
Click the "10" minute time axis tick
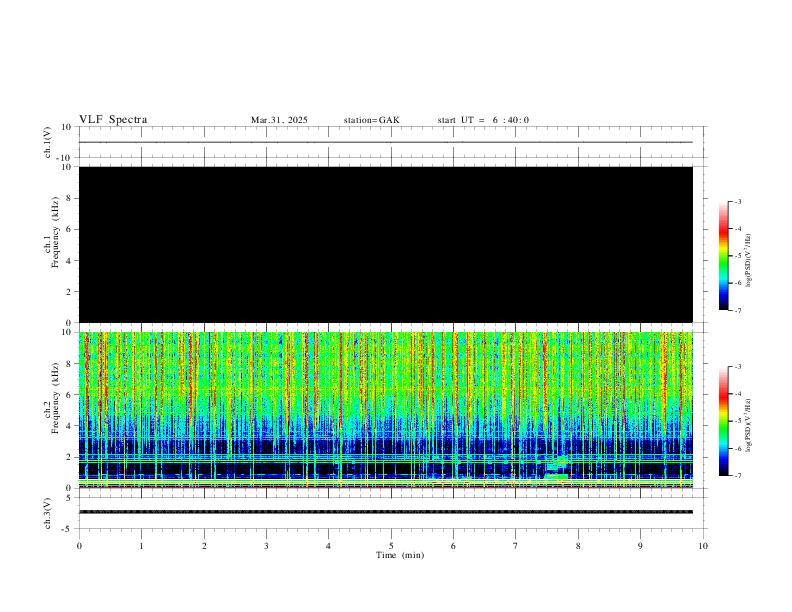click(x=703, y=546)
